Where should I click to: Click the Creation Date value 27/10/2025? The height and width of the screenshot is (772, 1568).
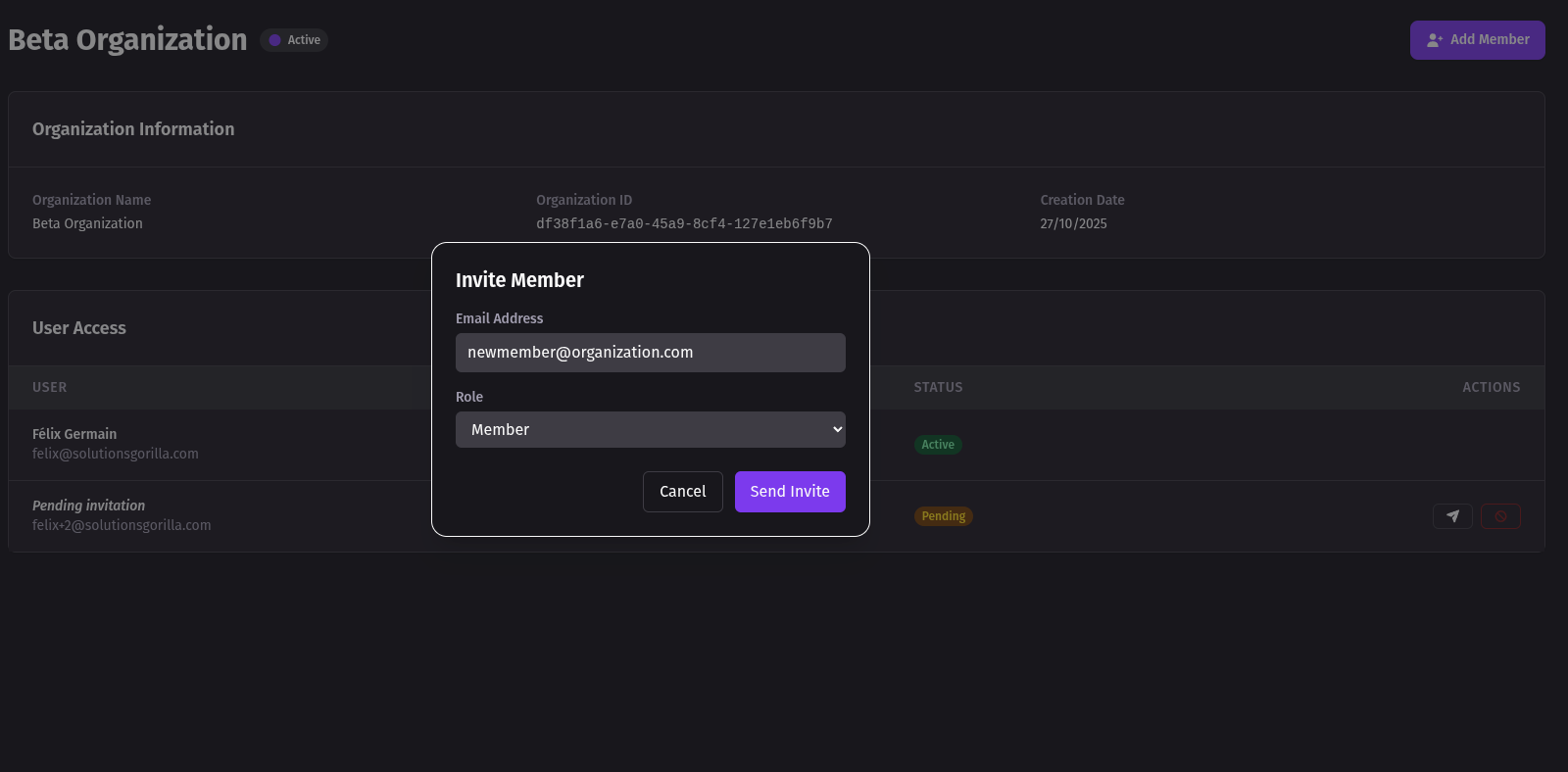click(1073, 224)
